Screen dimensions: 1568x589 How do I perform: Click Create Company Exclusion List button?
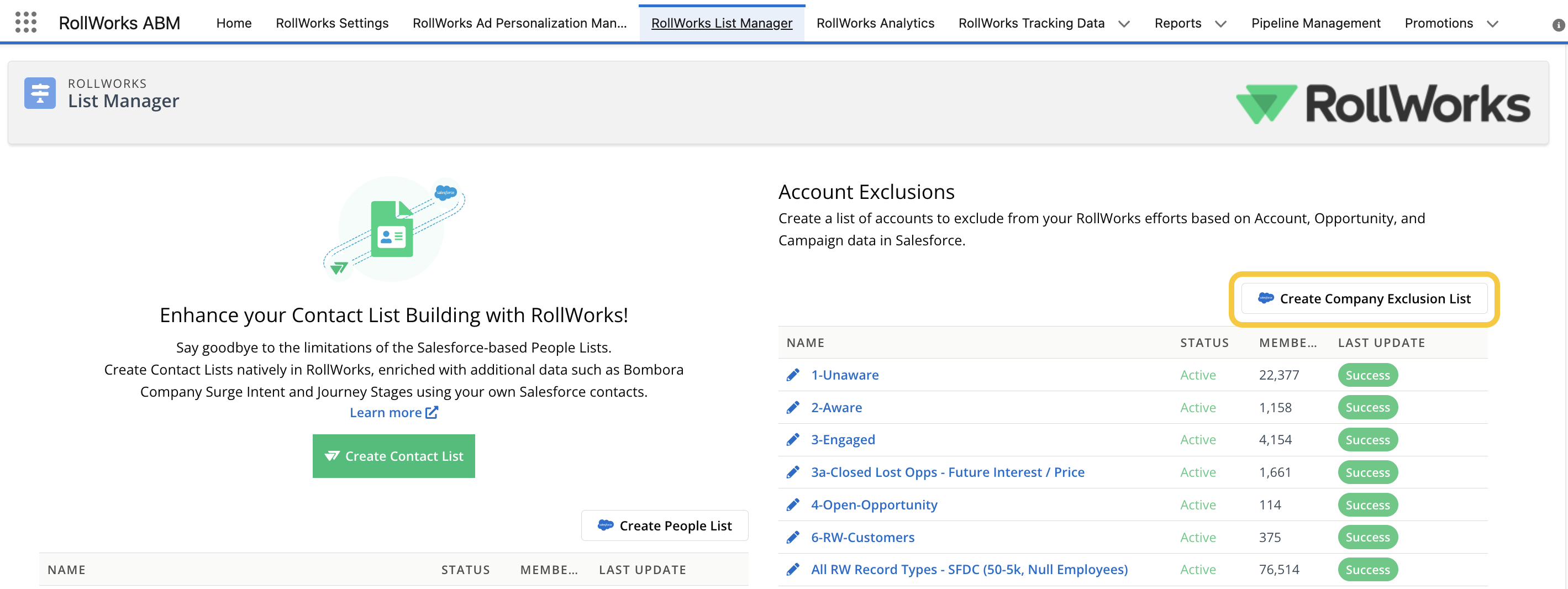1364,299
